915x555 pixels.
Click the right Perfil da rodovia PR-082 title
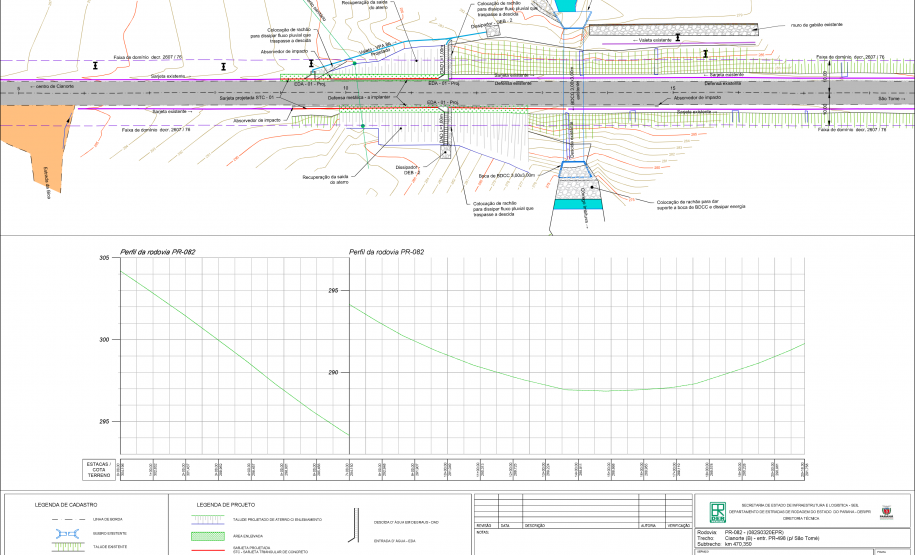tap(386, 252)
